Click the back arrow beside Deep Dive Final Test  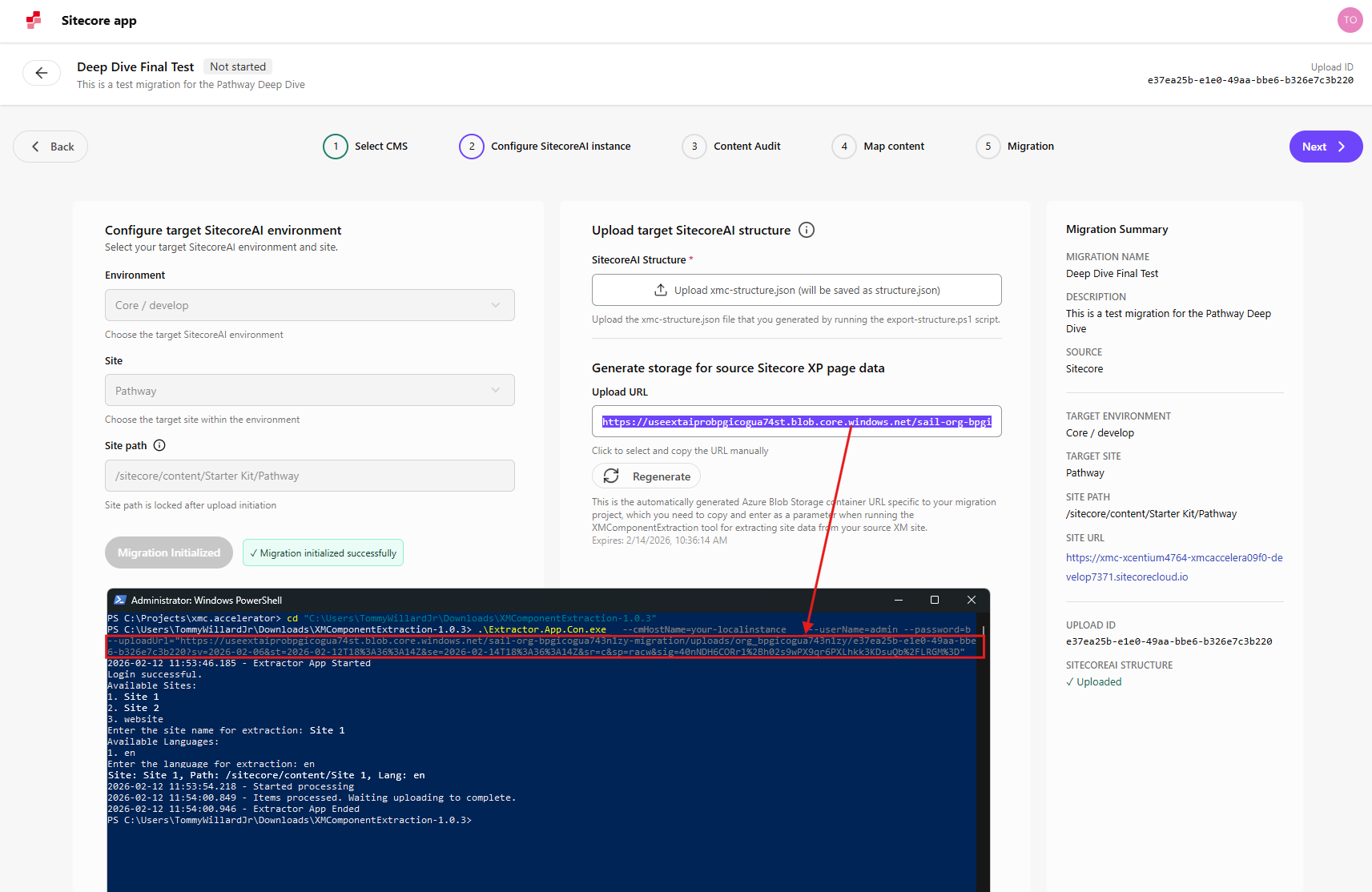(42, 73)
